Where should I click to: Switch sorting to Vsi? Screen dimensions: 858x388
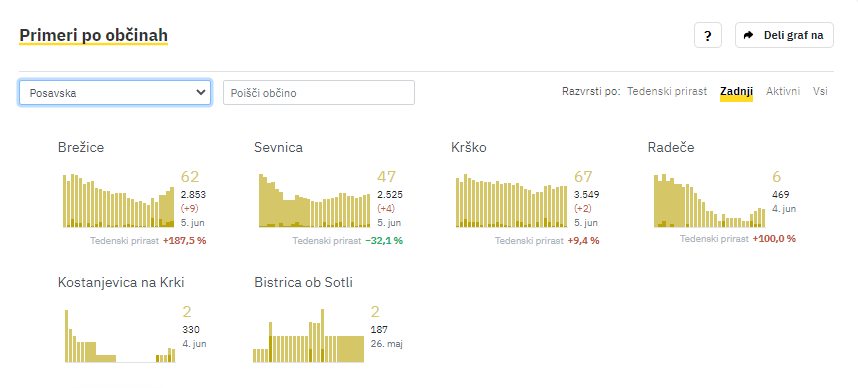point(820,91)
